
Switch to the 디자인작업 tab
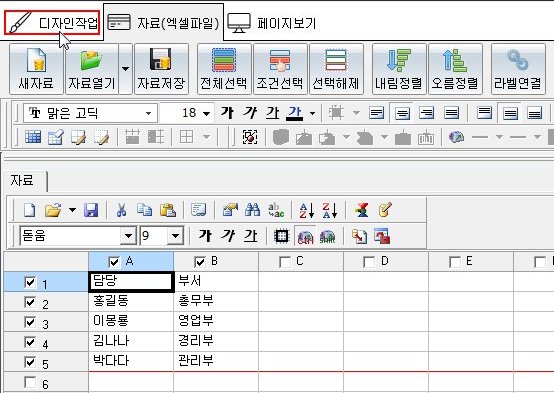52,23
